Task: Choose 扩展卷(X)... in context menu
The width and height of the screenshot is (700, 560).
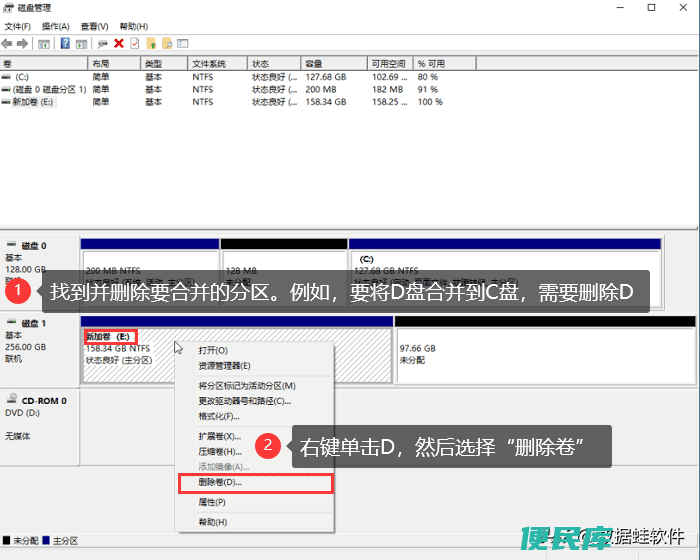Action: pyautogui.click(x=220, y=436)
